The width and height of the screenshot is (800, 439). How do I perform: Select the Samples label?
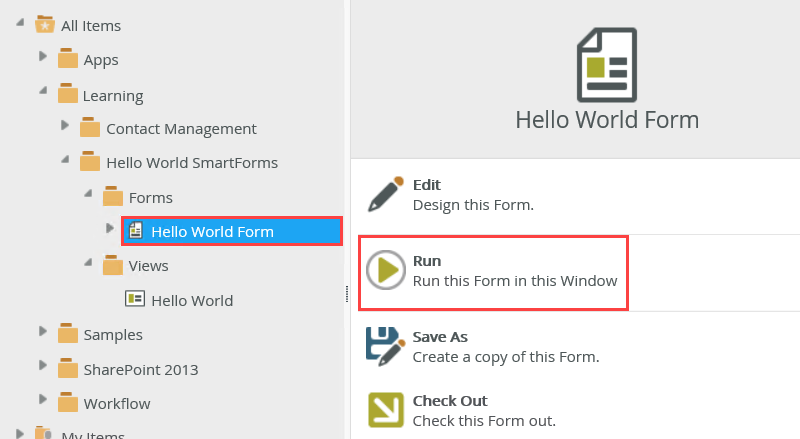[x=113, y=335]
